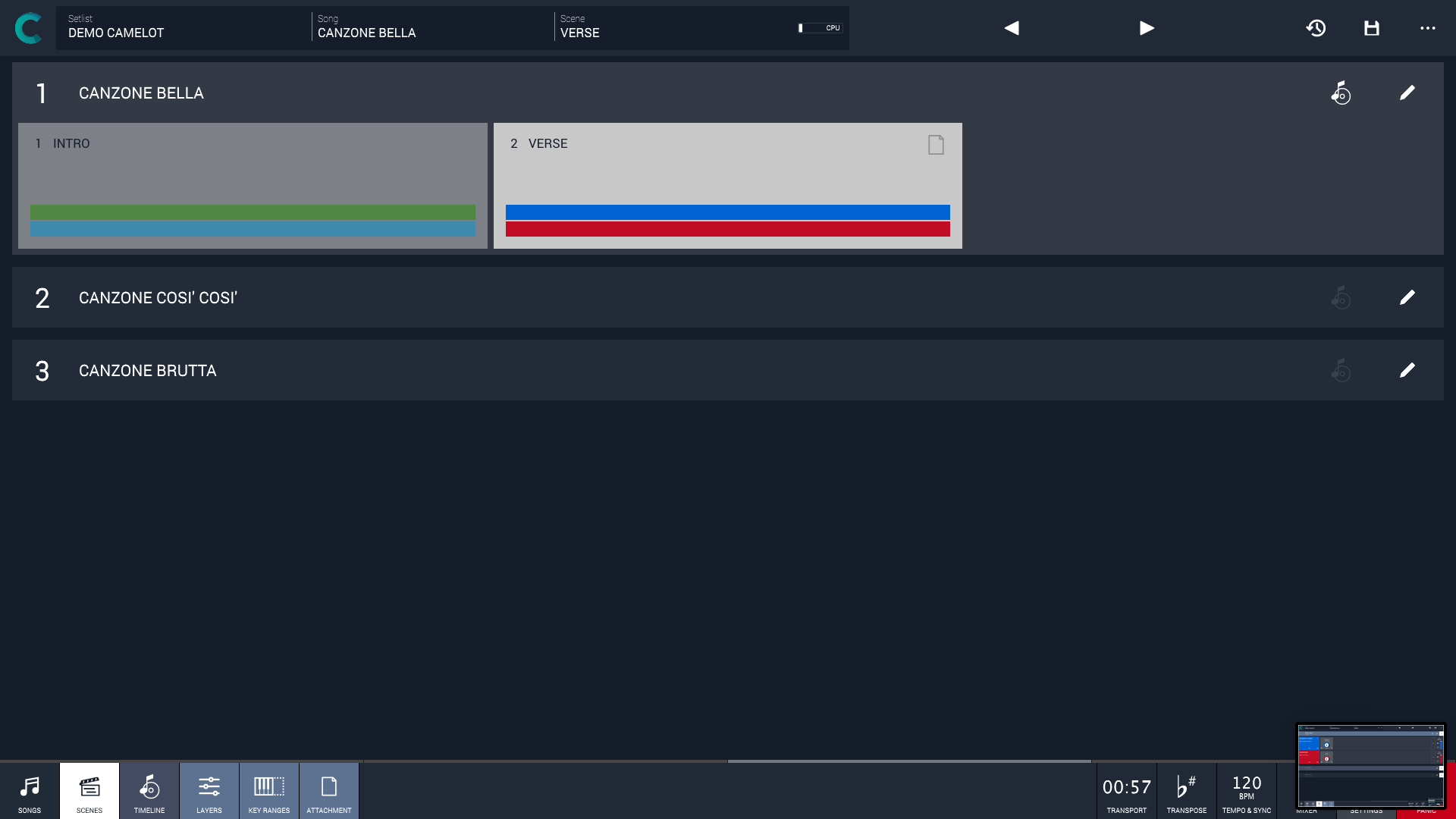
Task: Edit the CANZONE BRUTTA song with the pencil
Action: click(x=1407, y=370)
